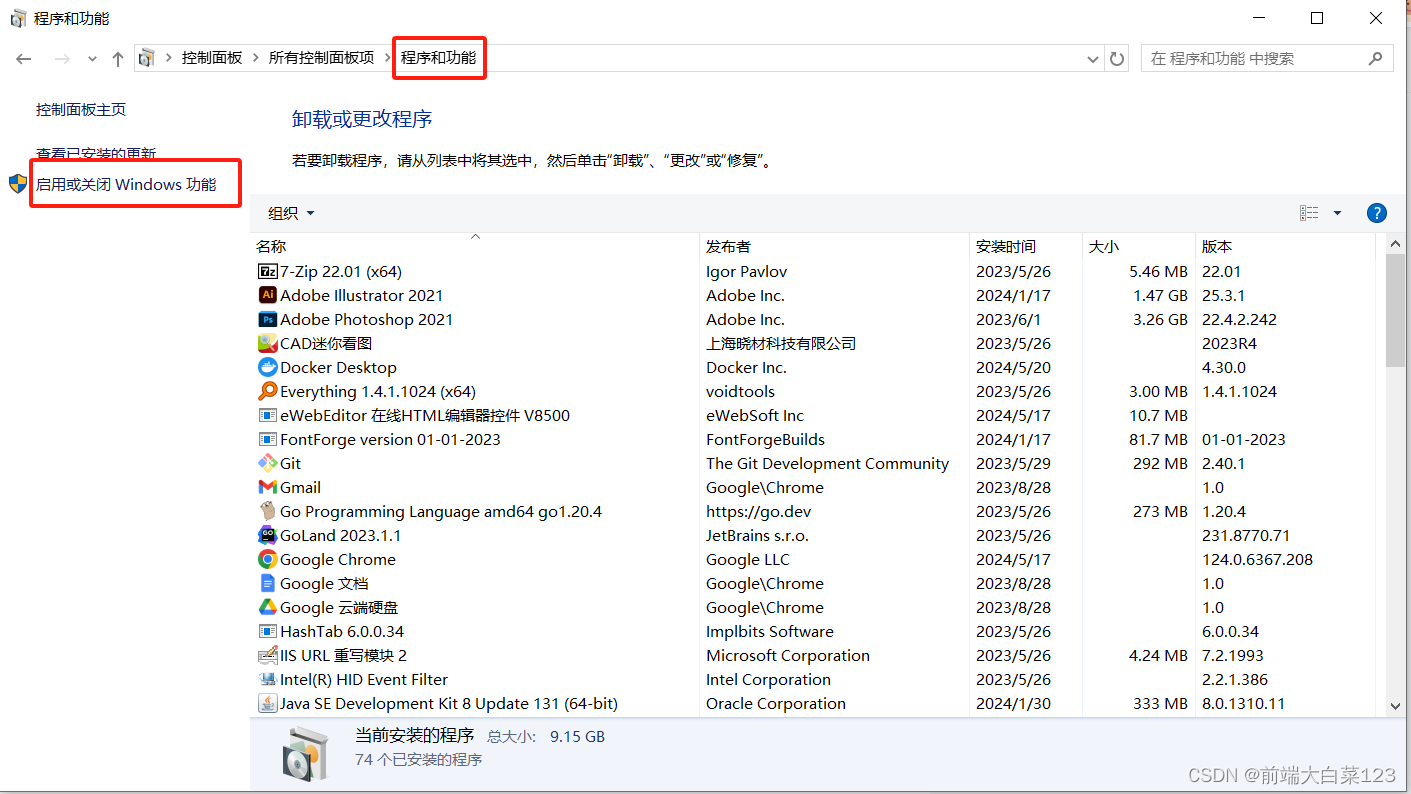
Task: Click the Git program icon
Action: coord(267,463)
